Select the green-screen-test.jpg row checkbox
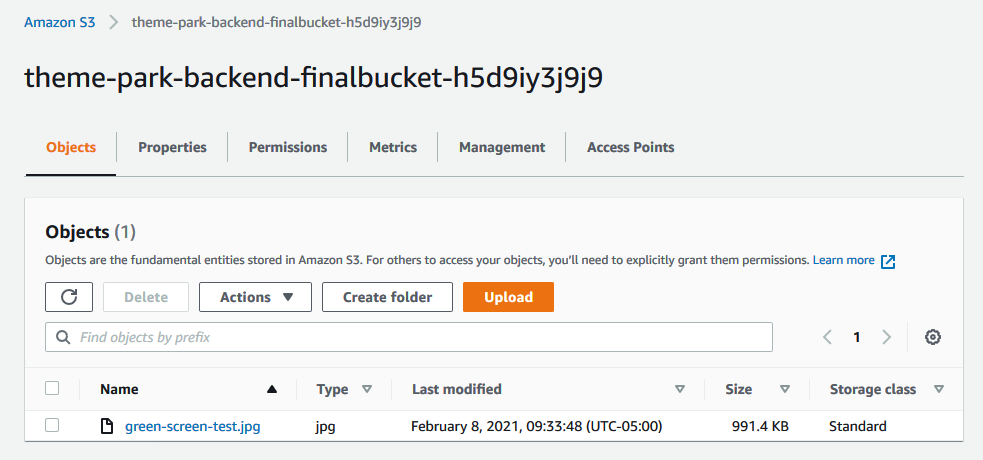Image resolution: width=983 pixels, height=460 pixels. pyautogui.click(x=53, y=426)
